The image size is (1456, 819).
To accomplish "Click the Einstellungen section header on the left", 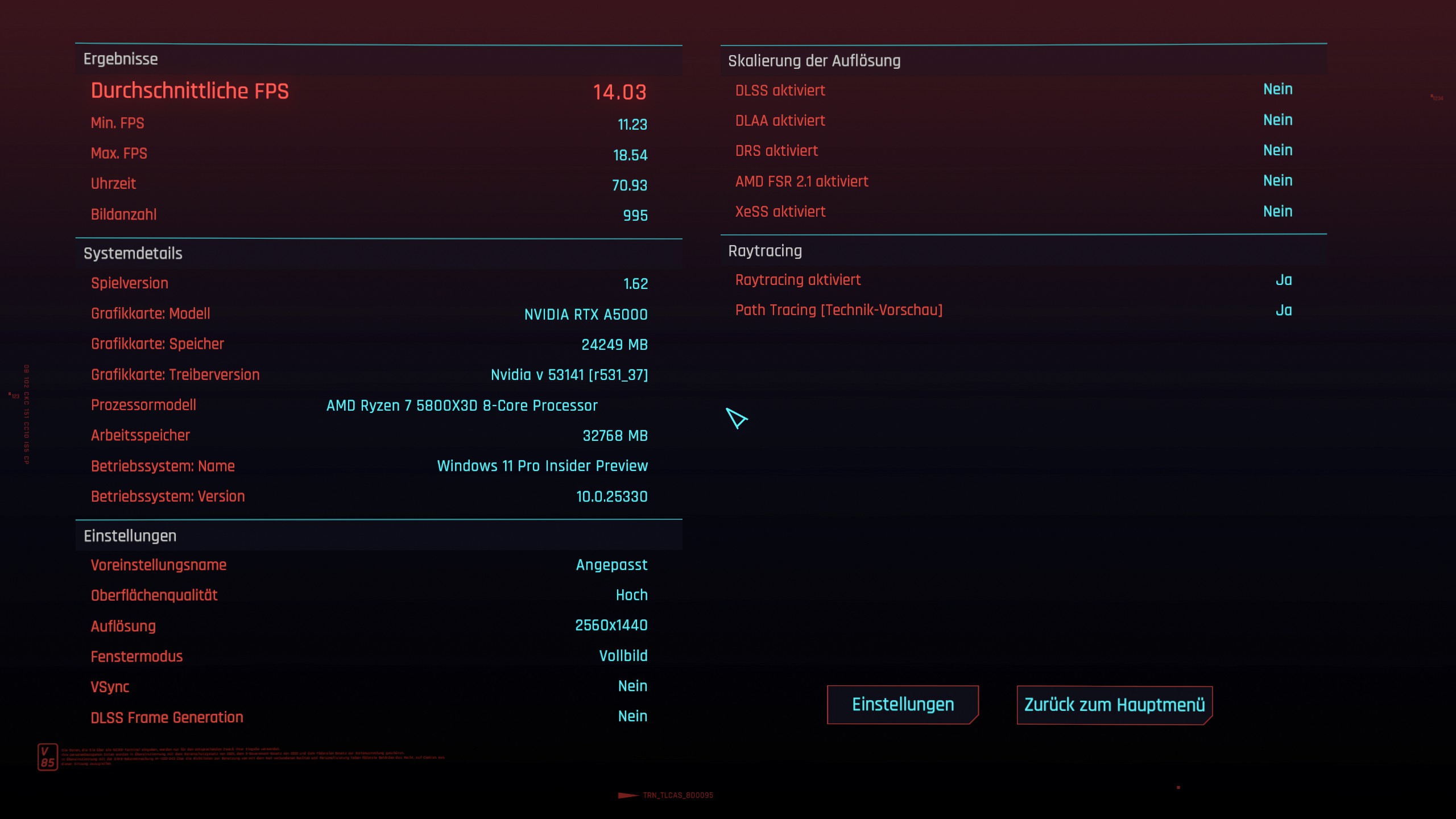I will point(130,536).
